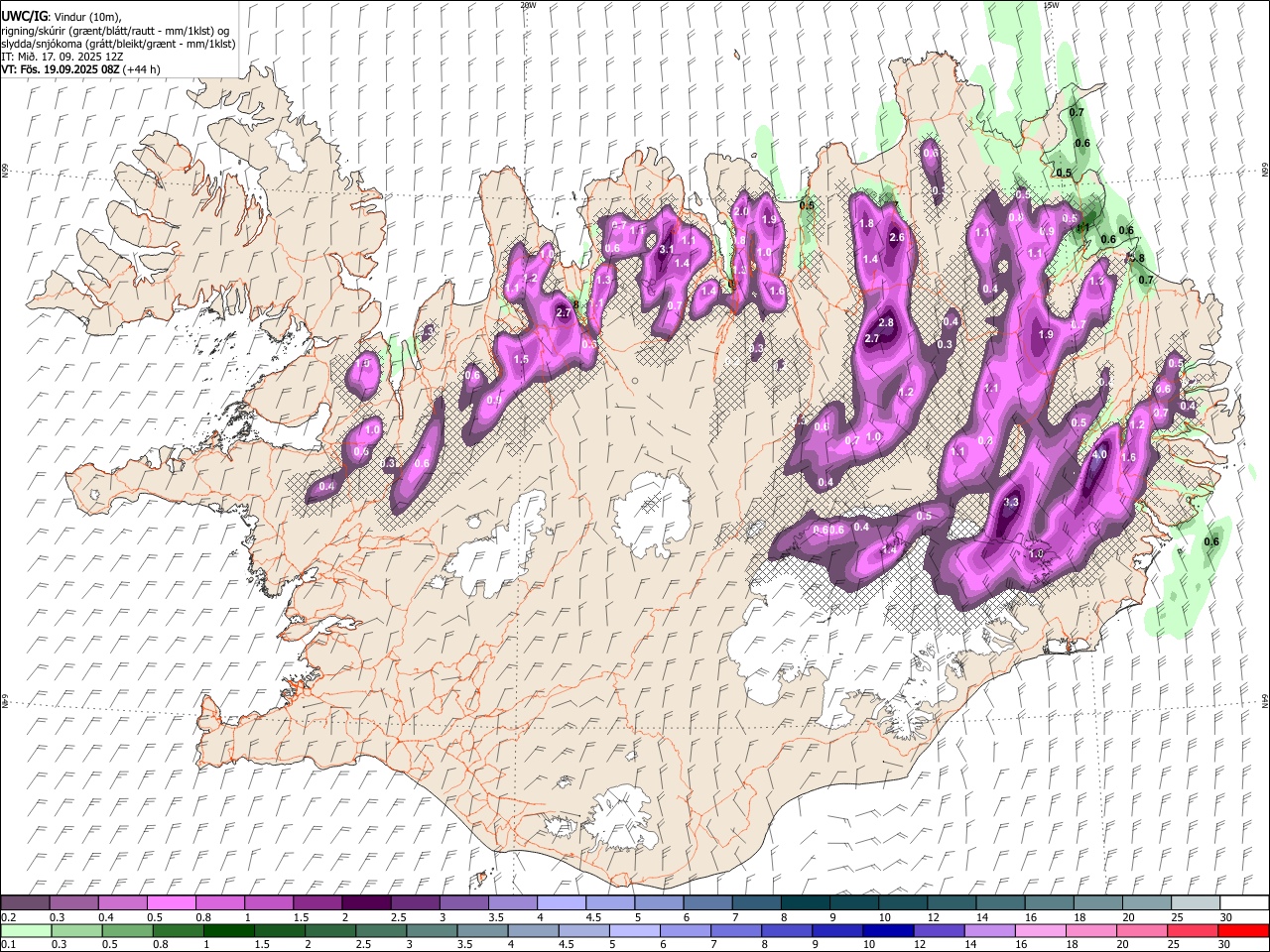Click the "0.1" label on the rain scale
Screen dimensions: 1270x952
coord(7,944)
